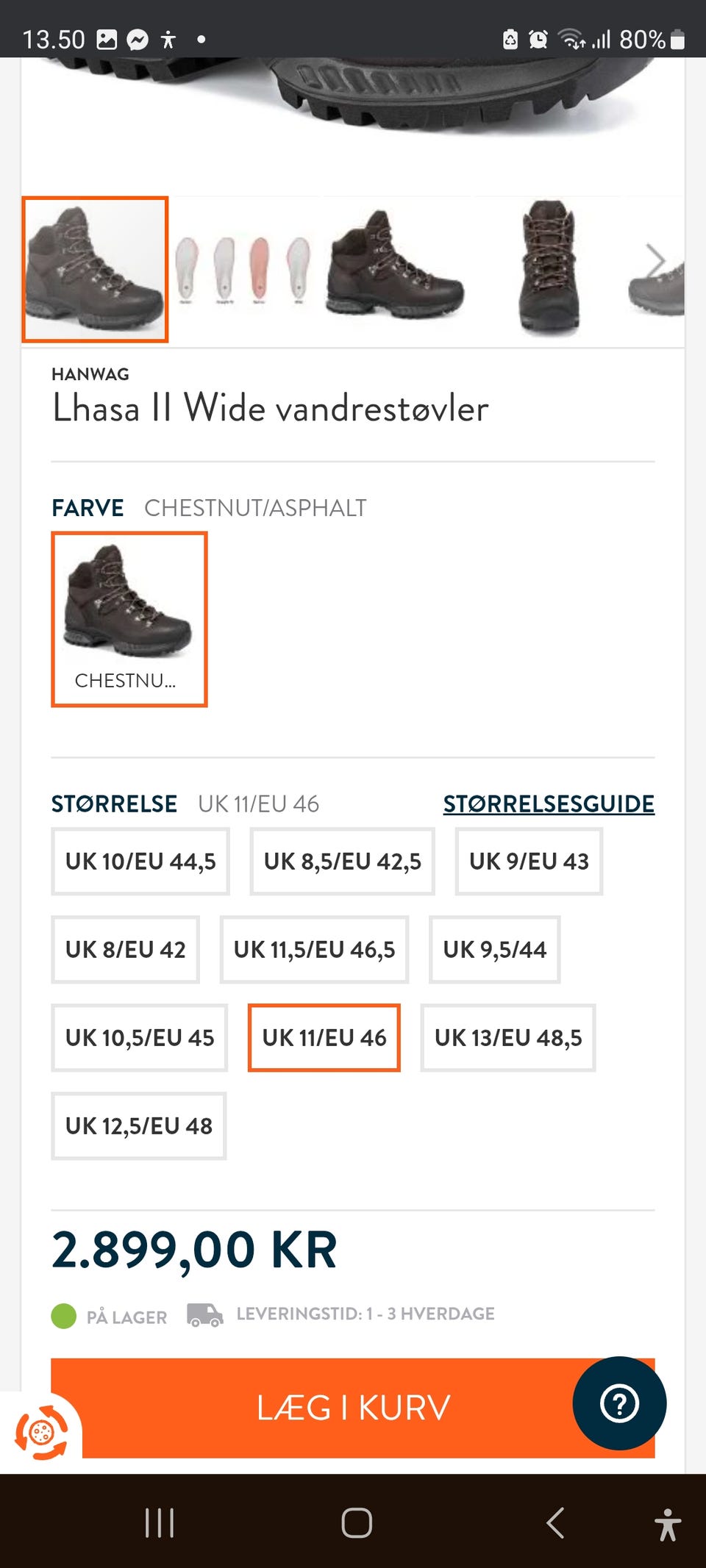Tap the Android home navigation icon
Viewport: 706px width, 1568px height.
tap(357, 1522)
